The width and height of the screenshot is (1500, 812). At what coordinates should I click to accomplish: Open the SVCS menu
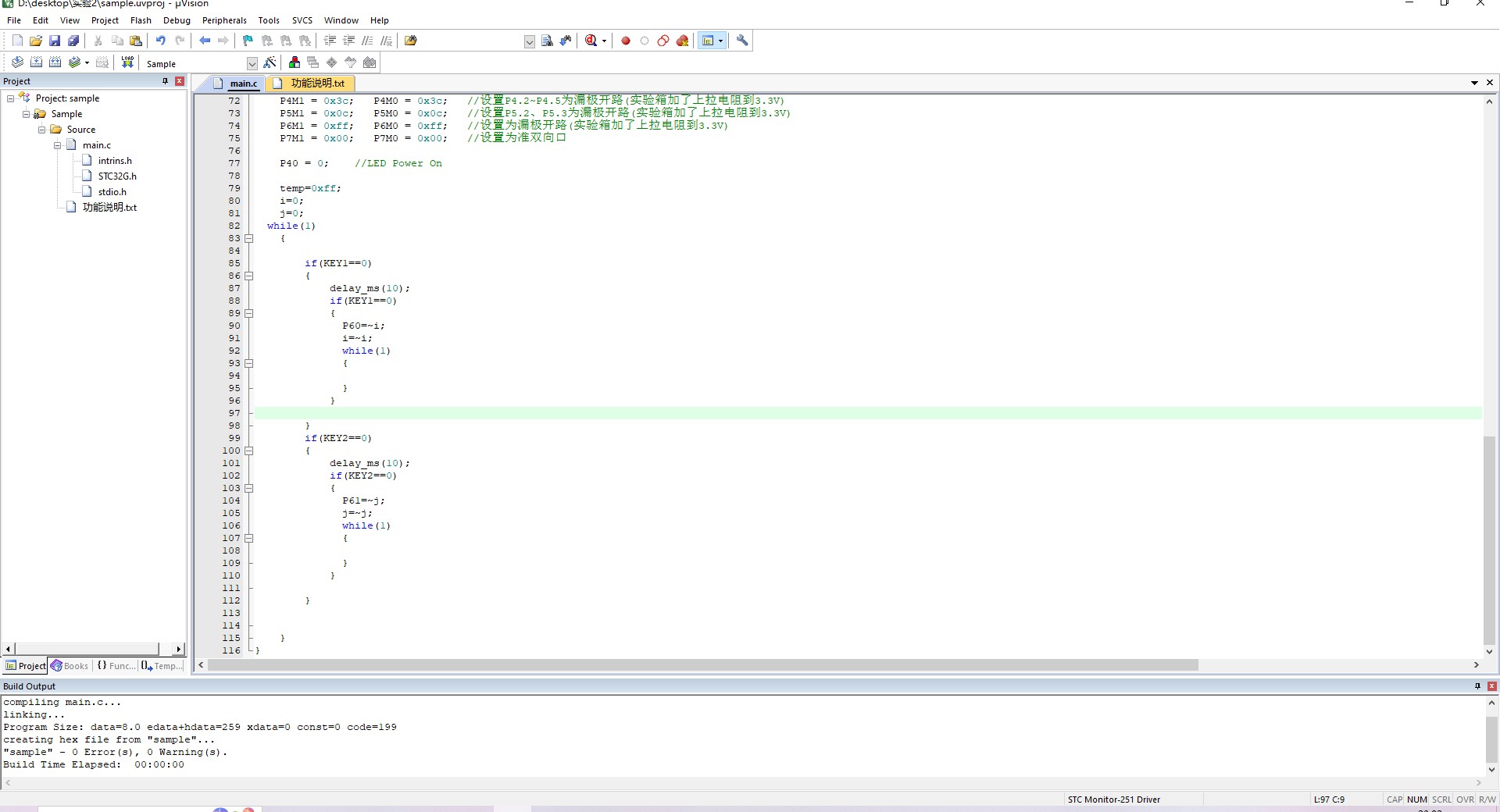302,20
